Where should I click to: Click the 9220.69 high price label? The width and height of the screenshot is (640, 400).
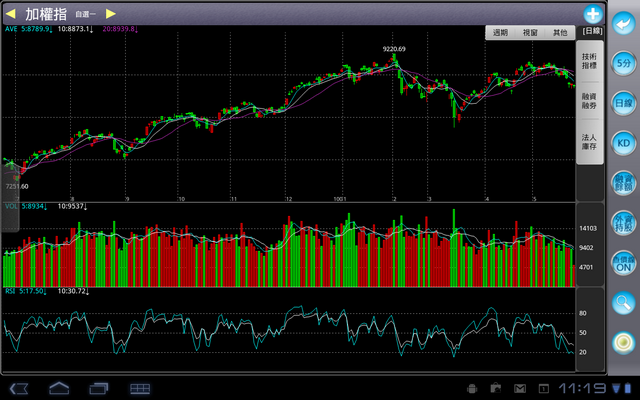pyautogui.click(x=394, y=49)
